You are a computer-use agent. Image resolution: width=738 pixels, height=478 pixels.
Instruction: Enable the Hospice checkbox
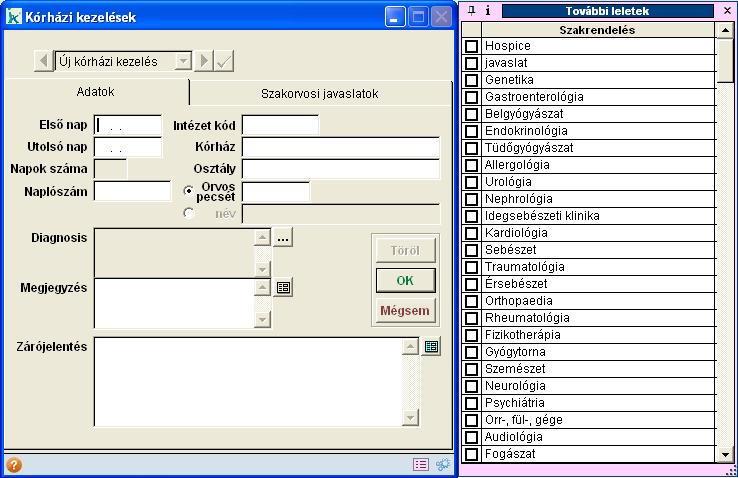472,46
